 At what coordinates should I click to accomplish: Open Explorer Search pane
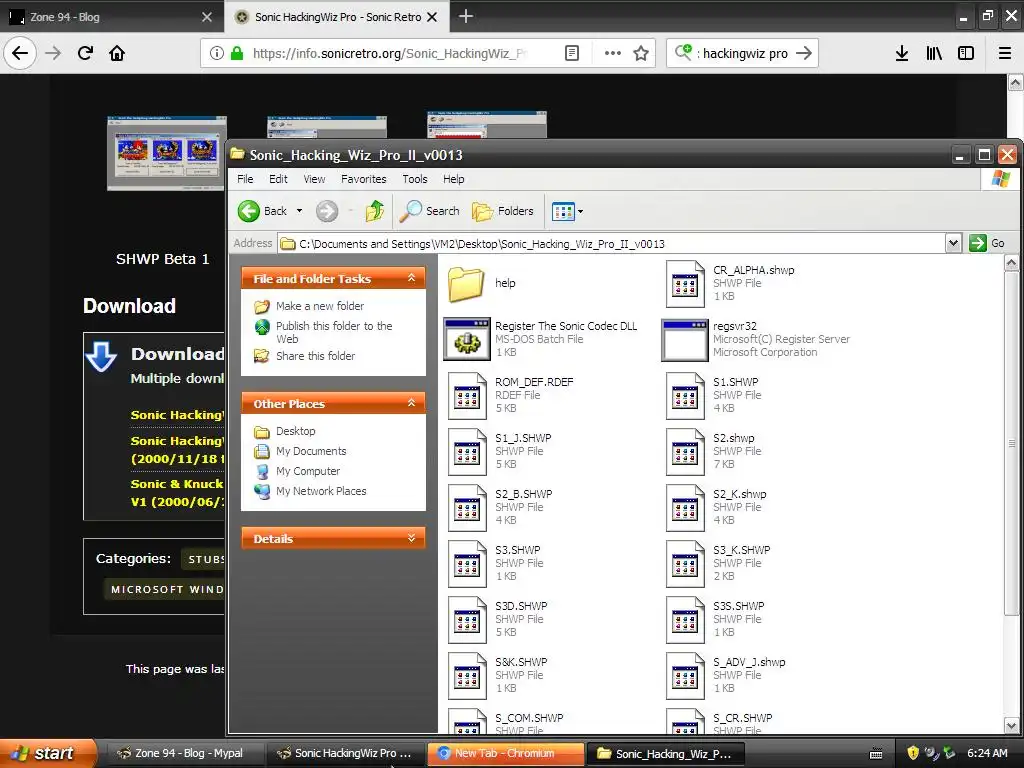click(x=429, y=211)
